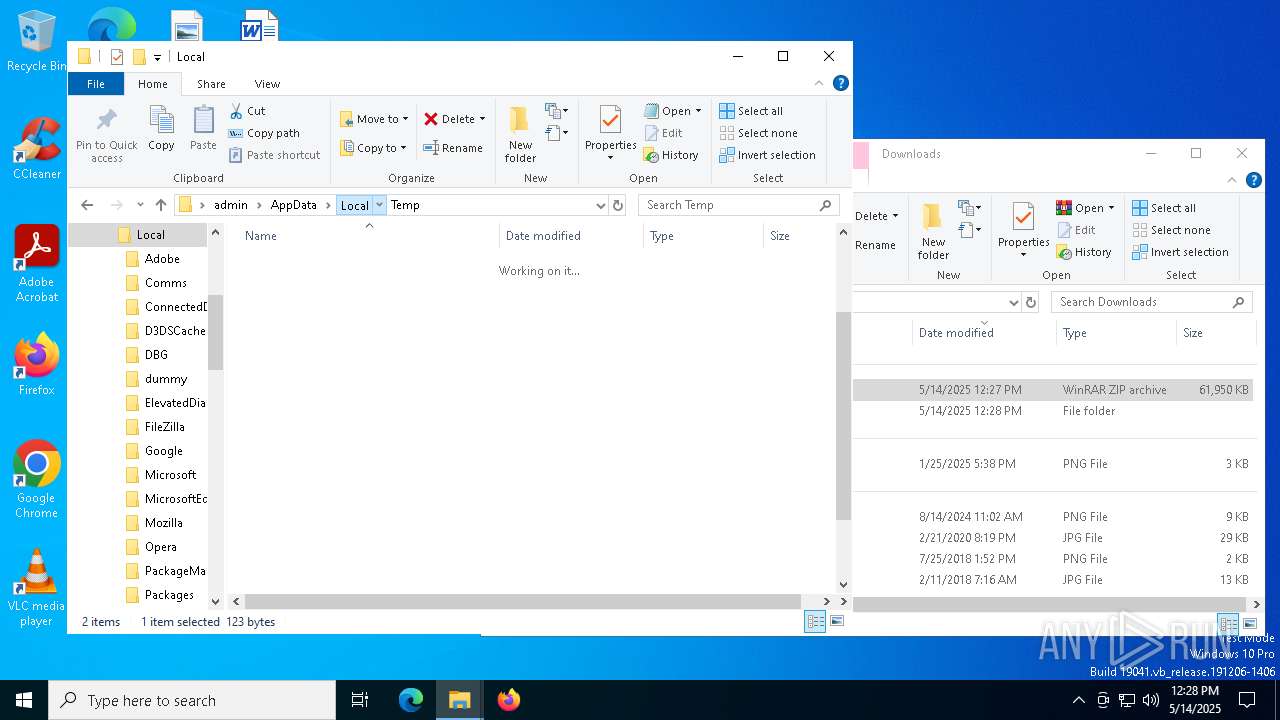Select Mozilla folder in navigation tree

pos(163,523)
